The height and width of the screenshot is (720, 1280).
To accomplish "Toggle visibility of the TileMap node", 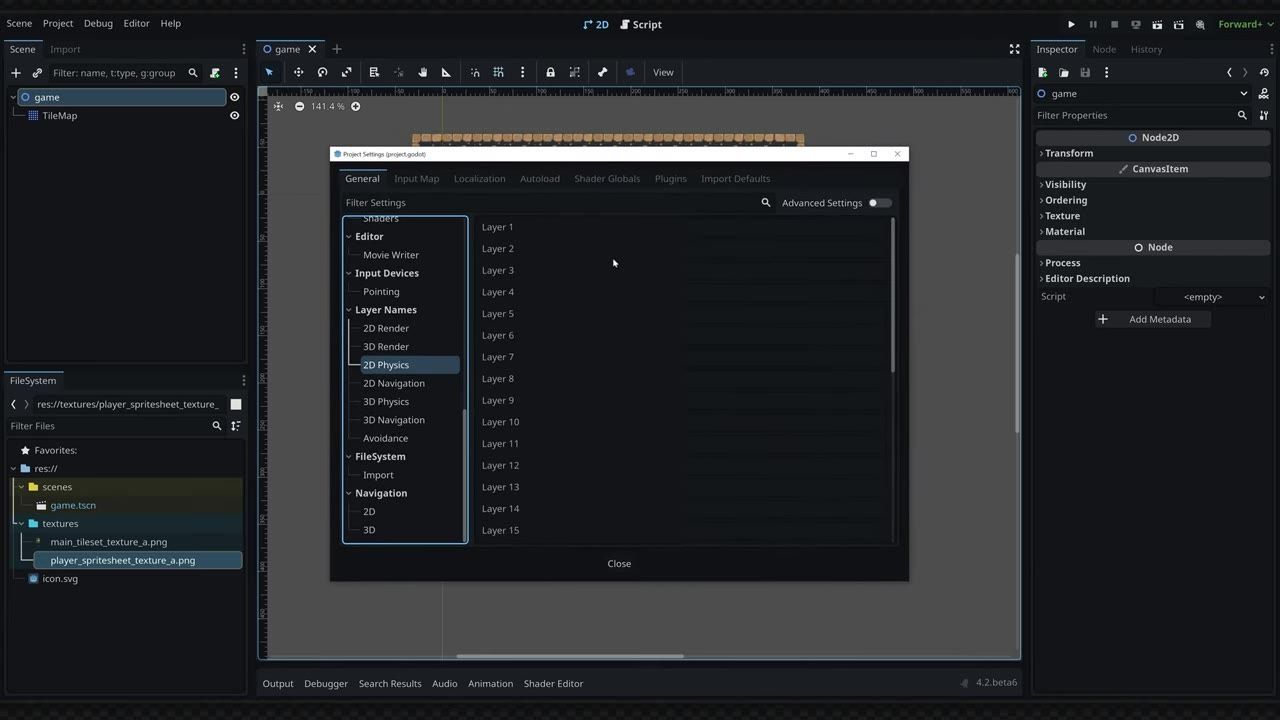I will pos(234,115).
